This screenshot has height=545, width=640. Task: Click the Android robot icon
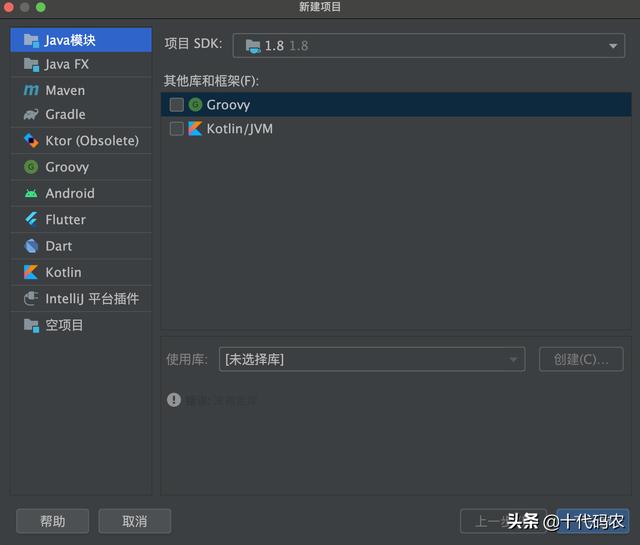31,193
